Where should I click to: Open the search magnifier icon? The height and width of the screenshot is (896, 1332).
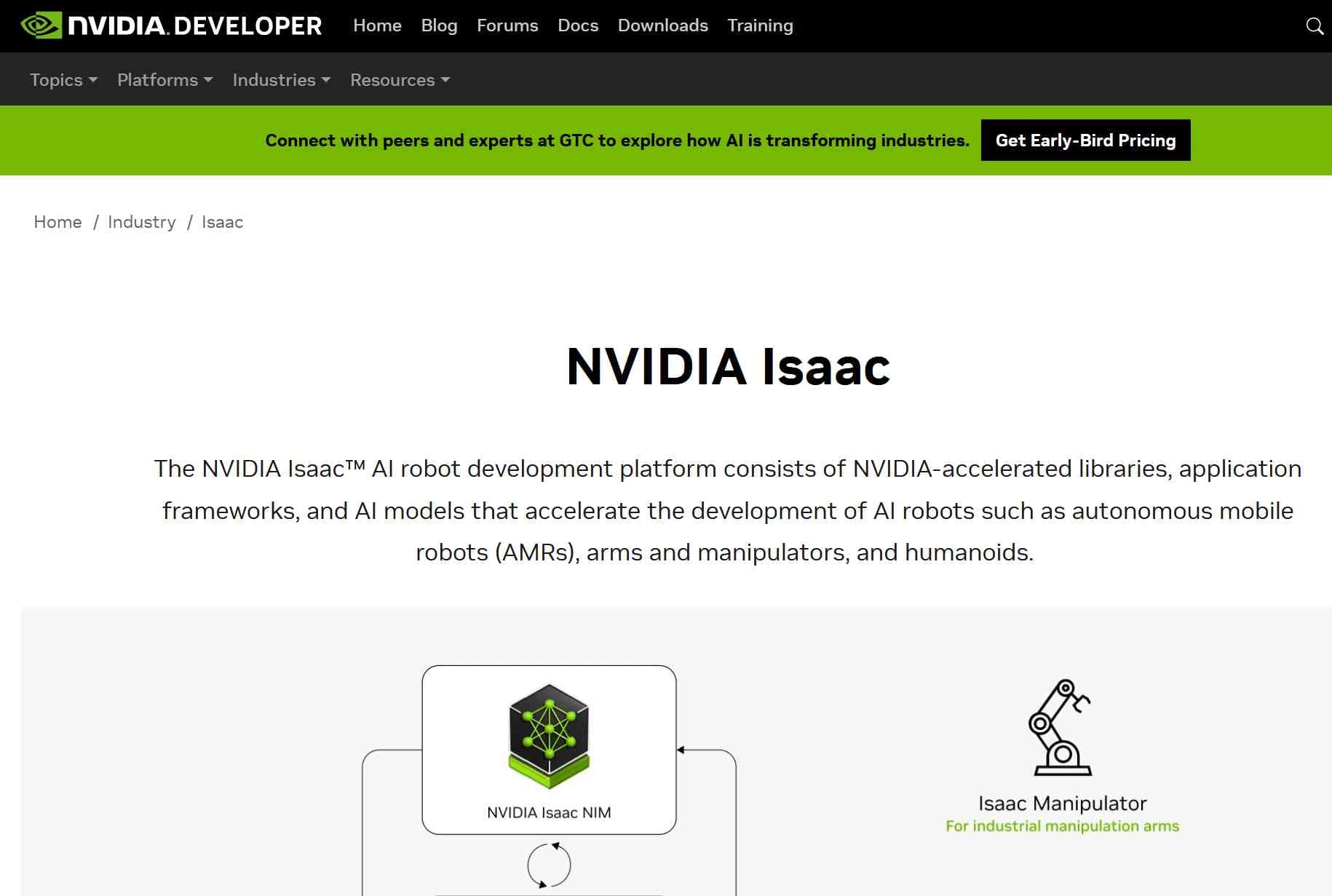1315,26
